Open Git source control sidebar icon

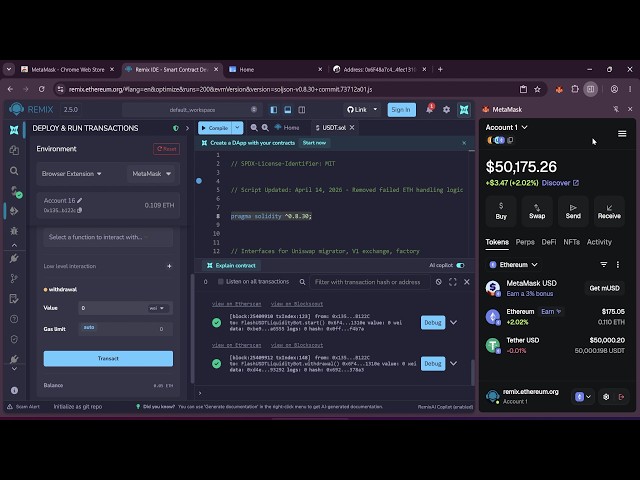point(14,278)
